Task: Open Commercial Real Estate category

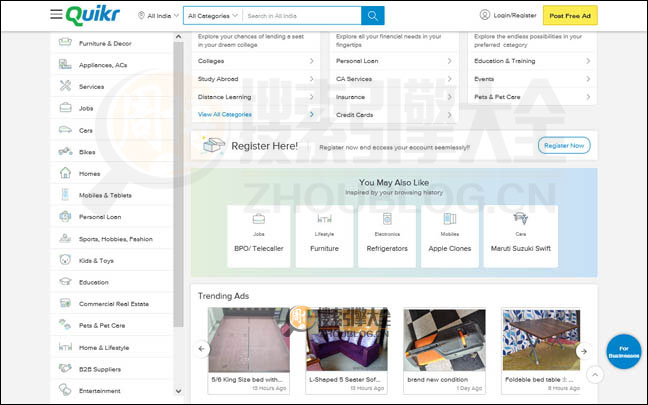Action: [x=112, y=304]
